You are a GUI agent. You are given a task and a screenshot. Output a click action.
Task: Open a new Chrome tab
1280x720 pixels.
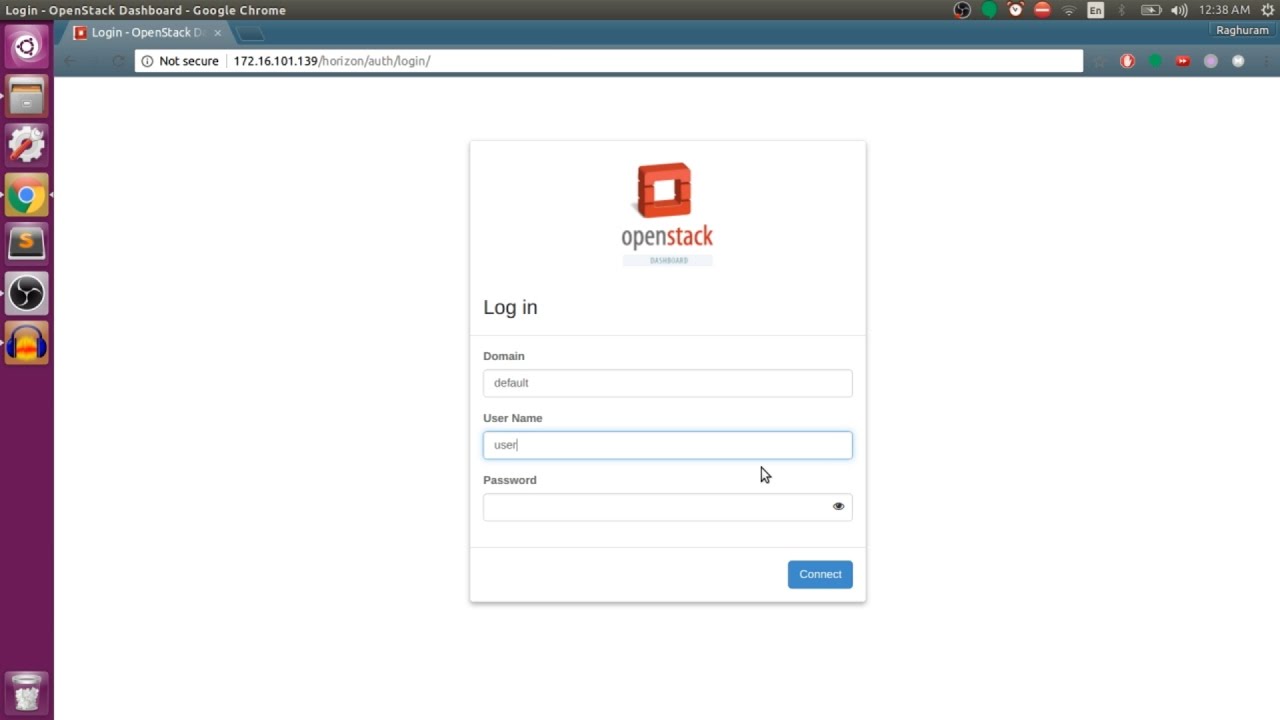pyautogui.click(x=250, y=34)
